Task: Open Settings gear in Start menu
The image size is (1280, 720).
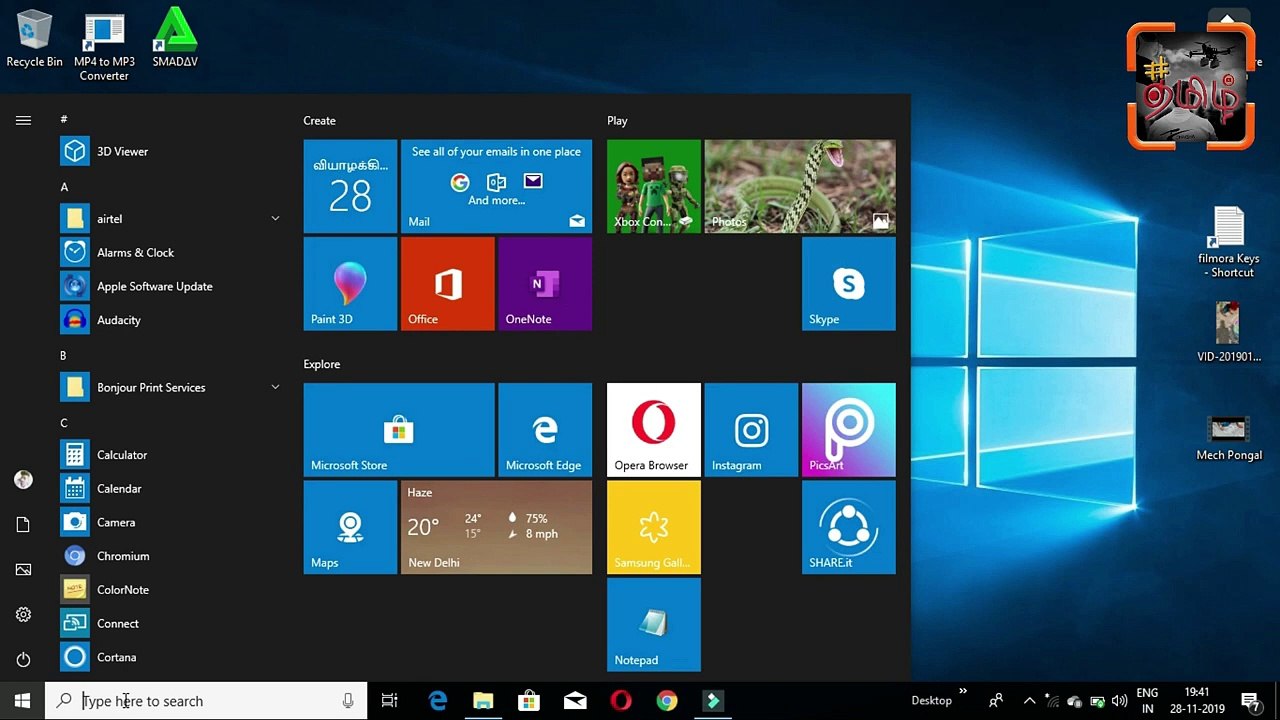Action: click(x=23, y=615)
